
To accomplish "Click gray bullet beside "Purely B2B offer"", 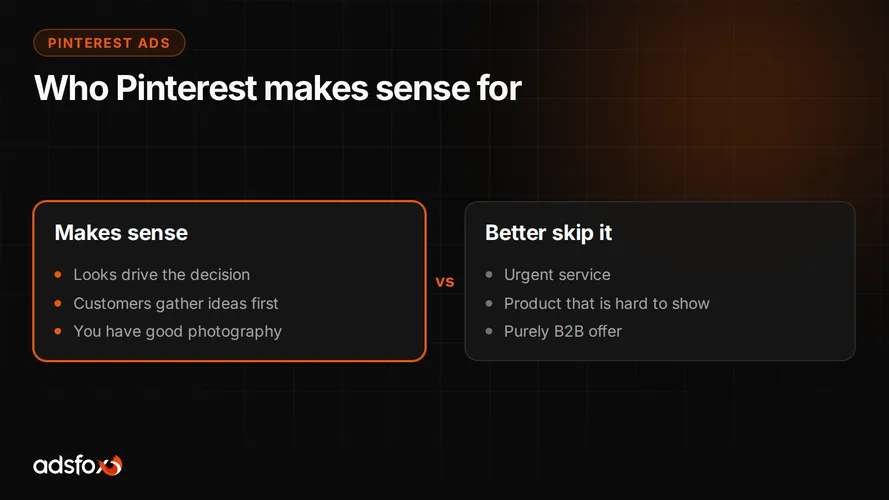I will pos(489,331).
